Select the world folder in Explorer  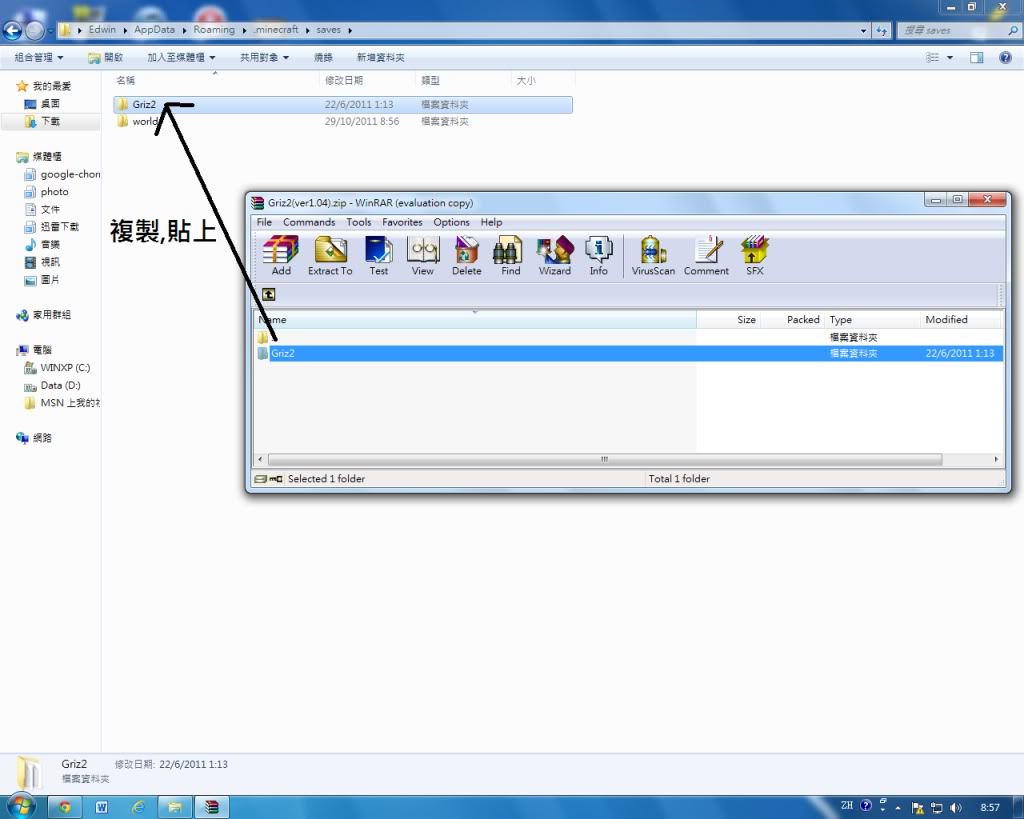click(343, 121)
